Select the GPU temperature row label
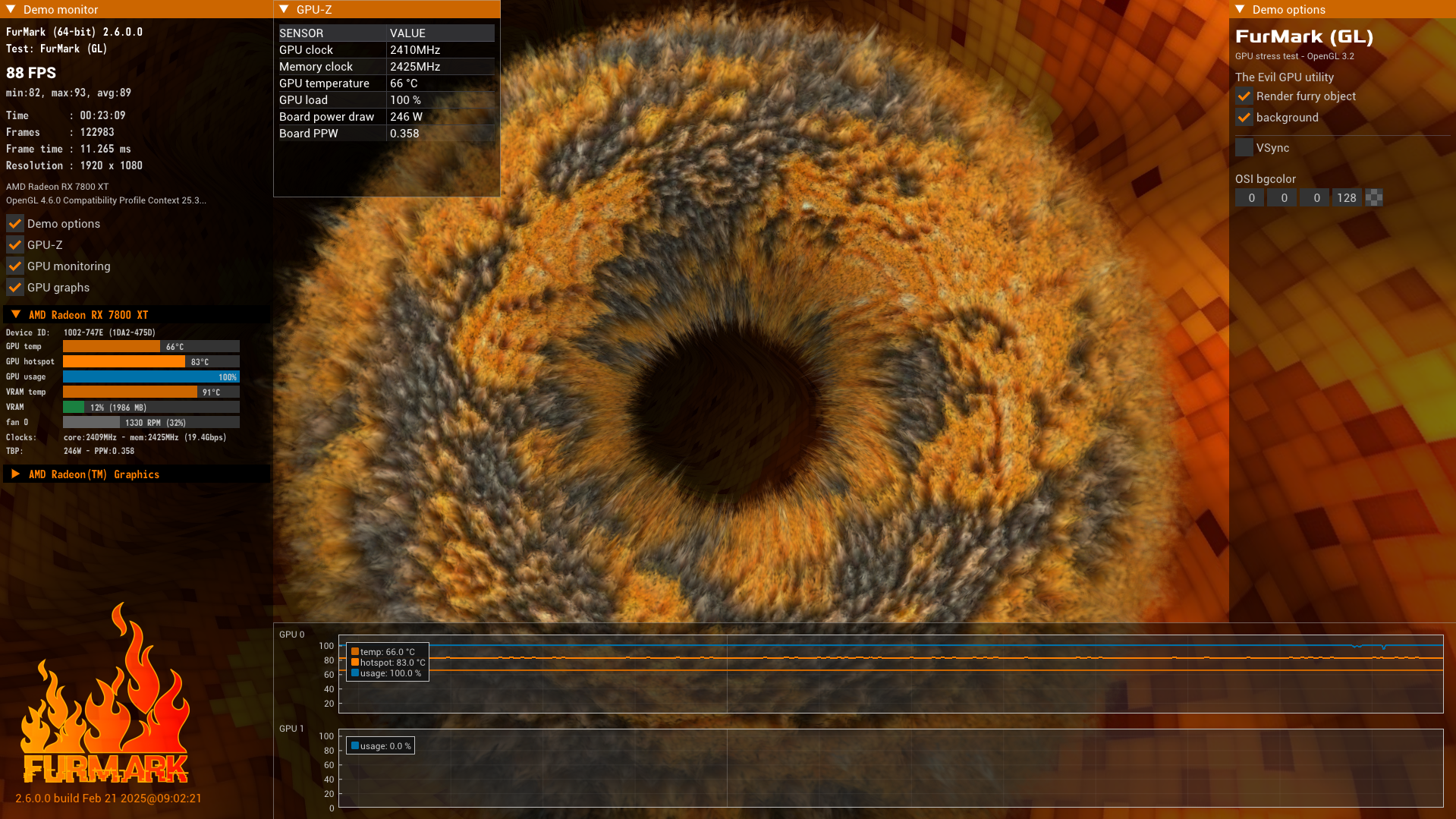Screen dimensions: 1456x819 point(324,83)
